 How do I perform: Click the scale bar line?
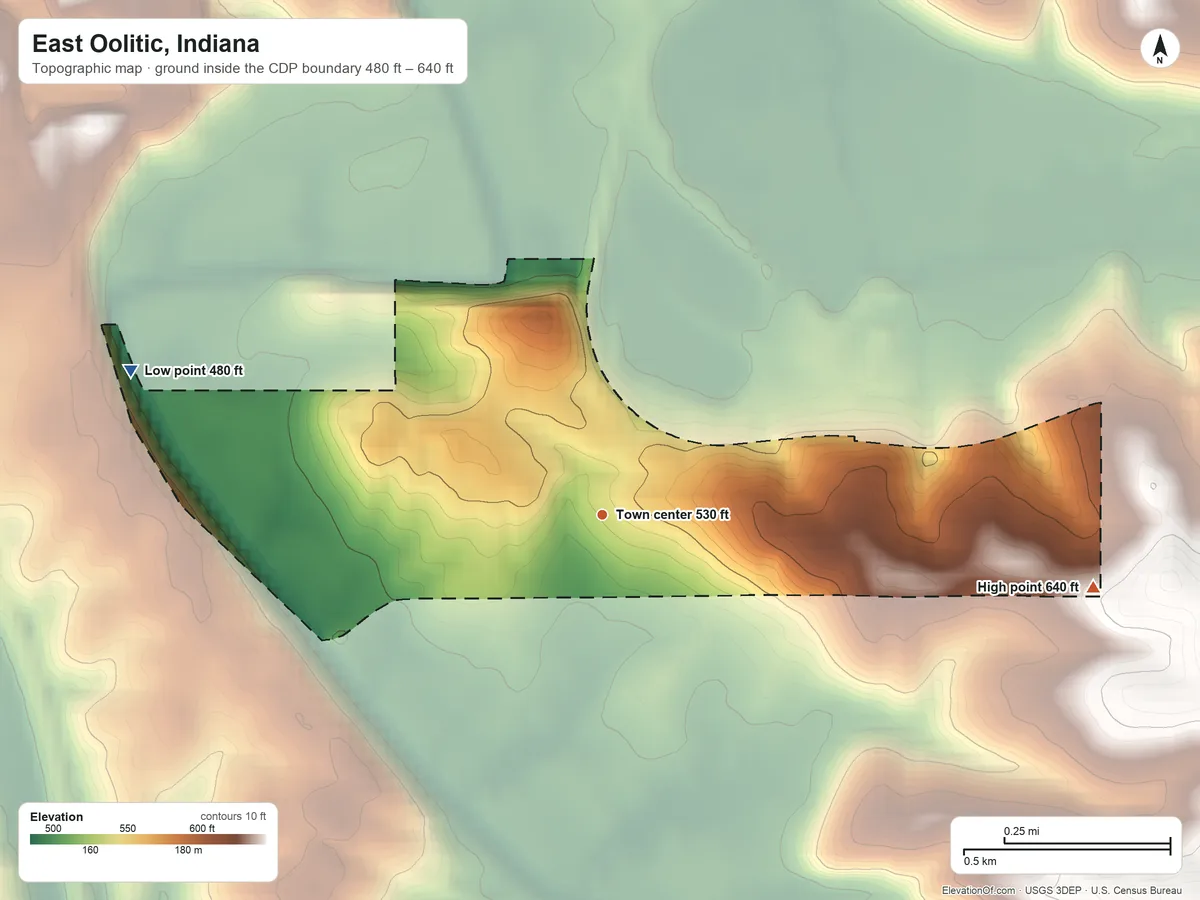tap(1066, 847)
